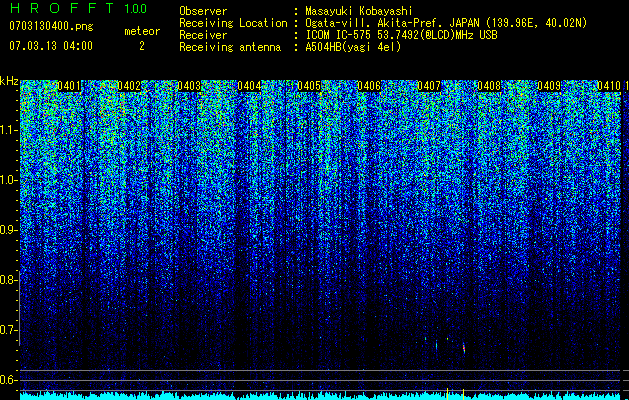Viewport: 629px width, 400px height.
Task: Click the 1.1 kHz frequency axis label
Action: (x=8, y=130)
